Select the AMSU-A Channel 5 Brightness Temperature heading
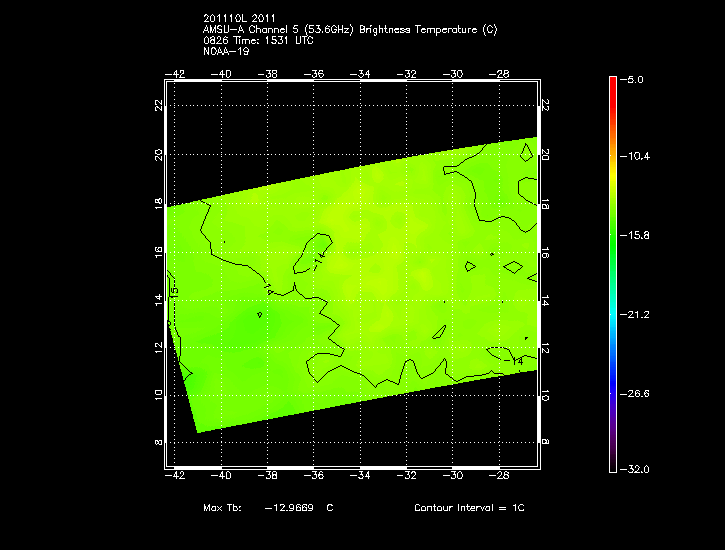 pos(349,29)
